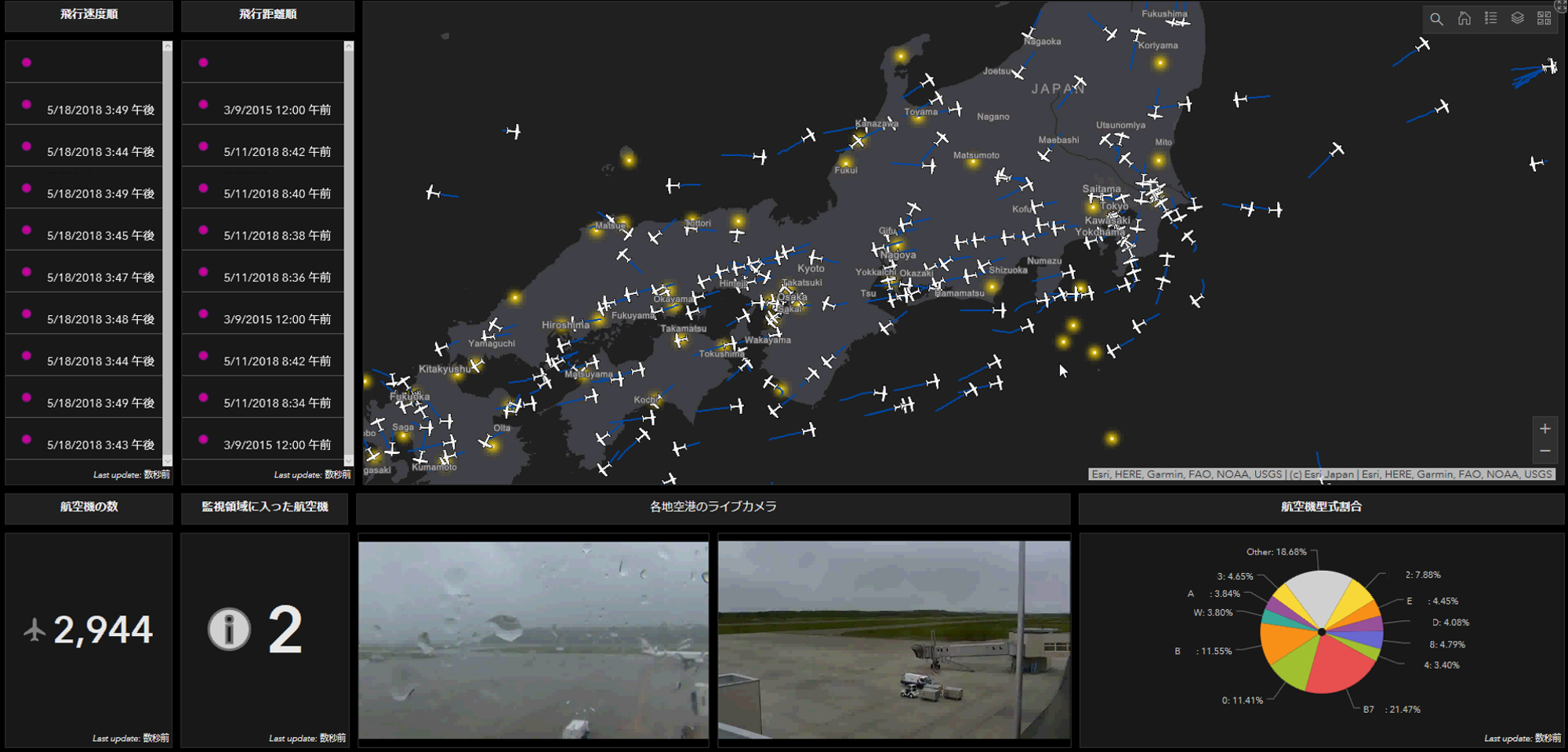Zoom in on the map
Image resolution: width=1568 pixels, height=752 pixels.
point(1544,429)
